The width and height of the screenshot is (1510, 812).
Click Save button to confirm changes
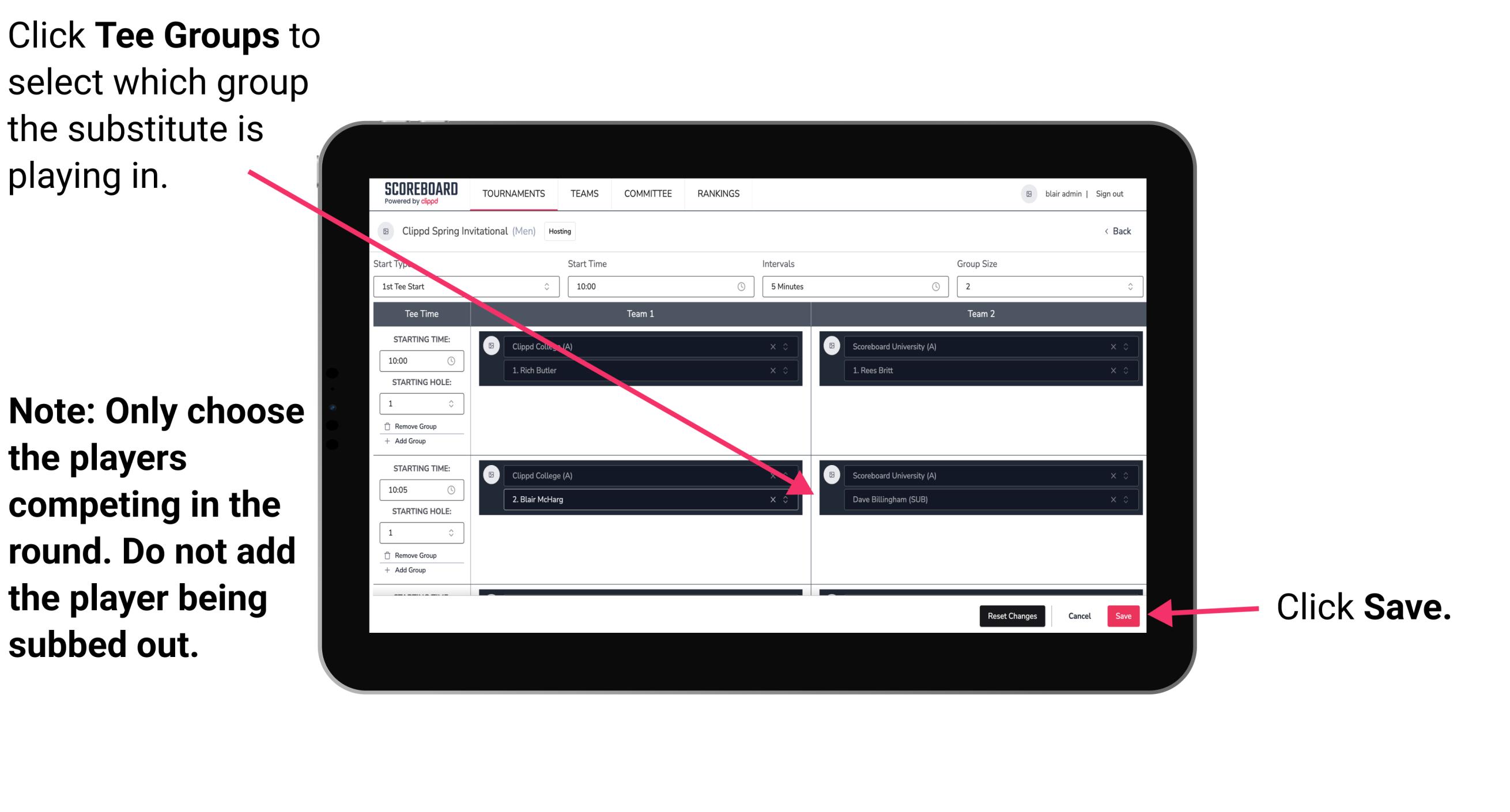click(x=1124, y=616)
